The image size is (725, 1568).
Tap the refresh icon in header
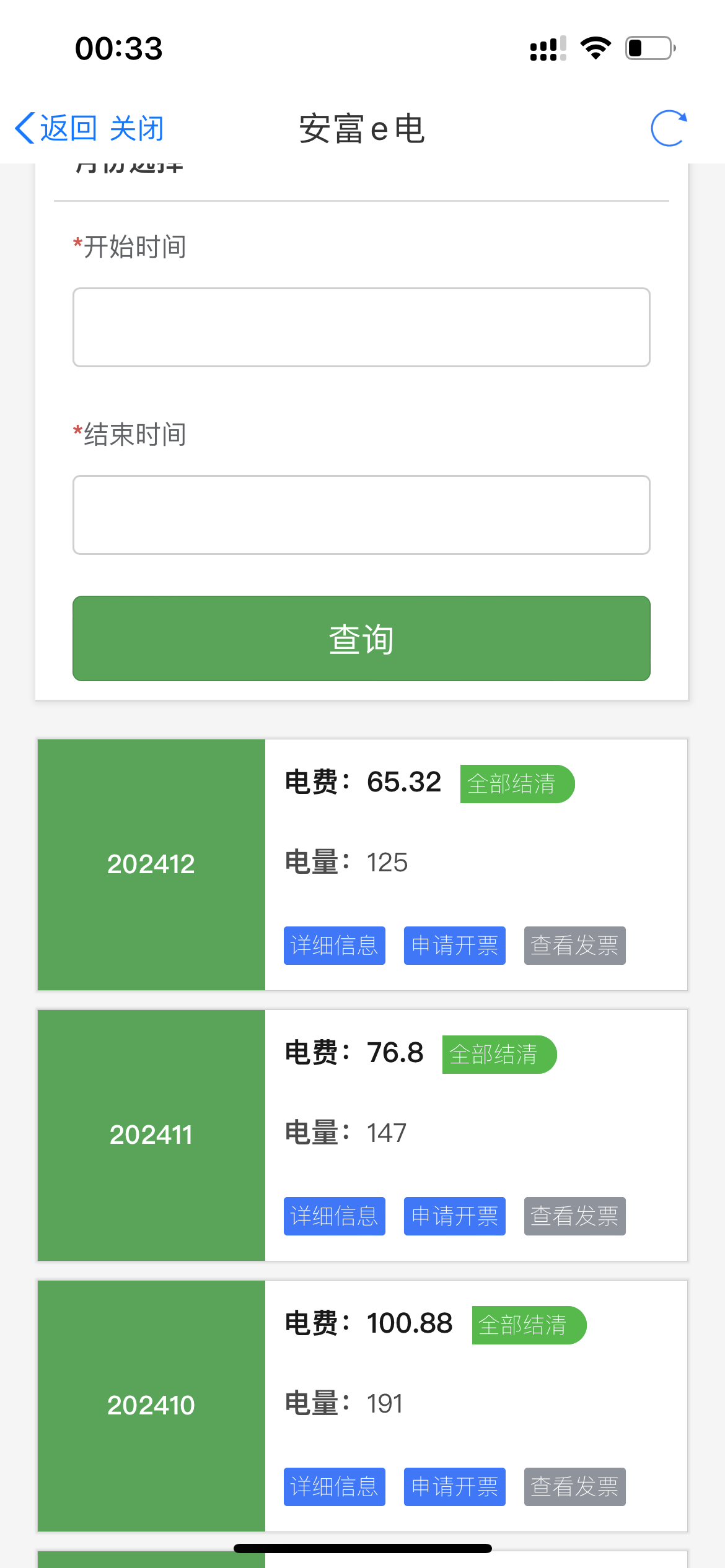[x=669, y=129]
